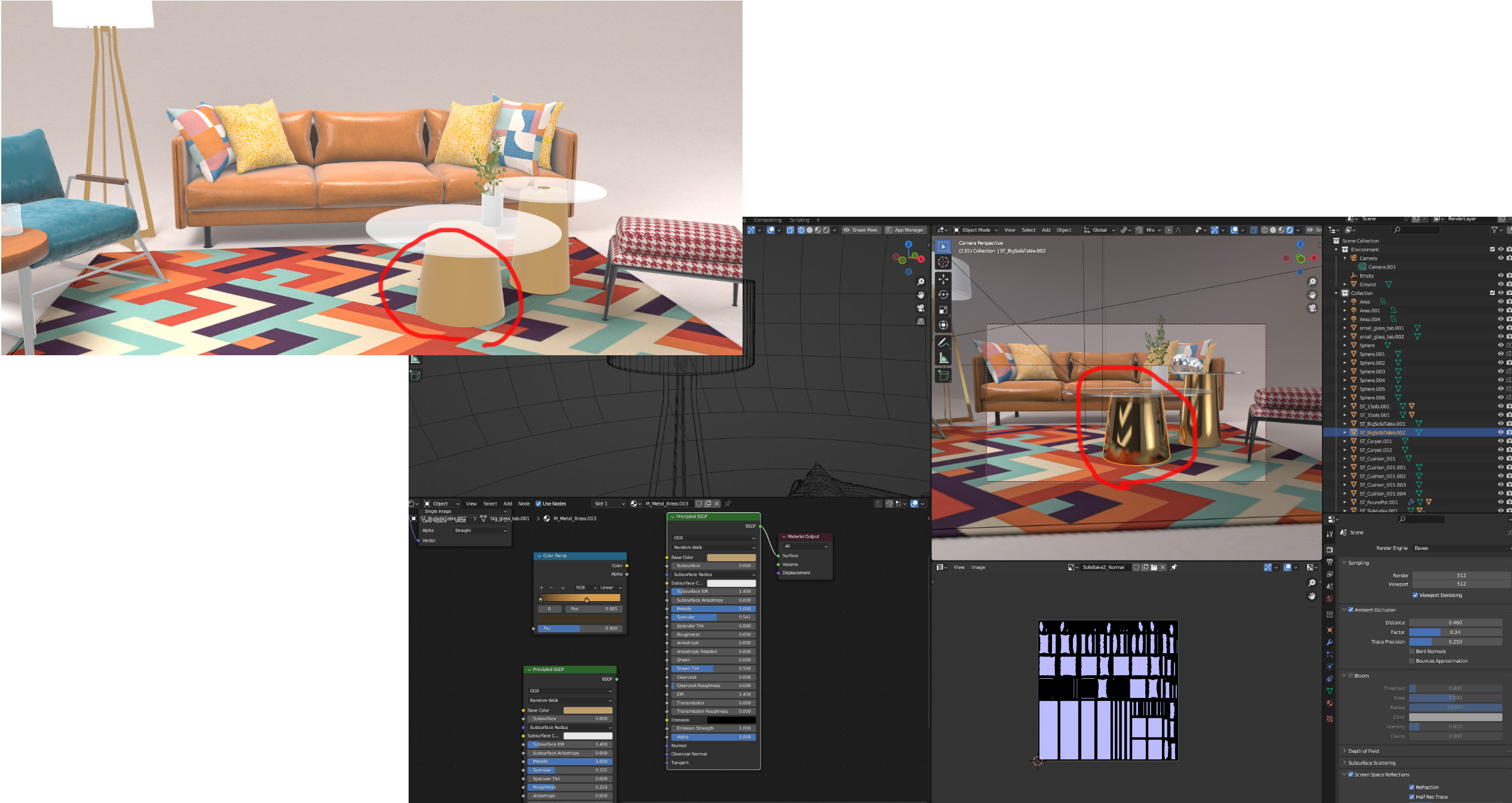Open the Image menu in image editor
The image size is (1512, 803).
click(x=978, y=567)
